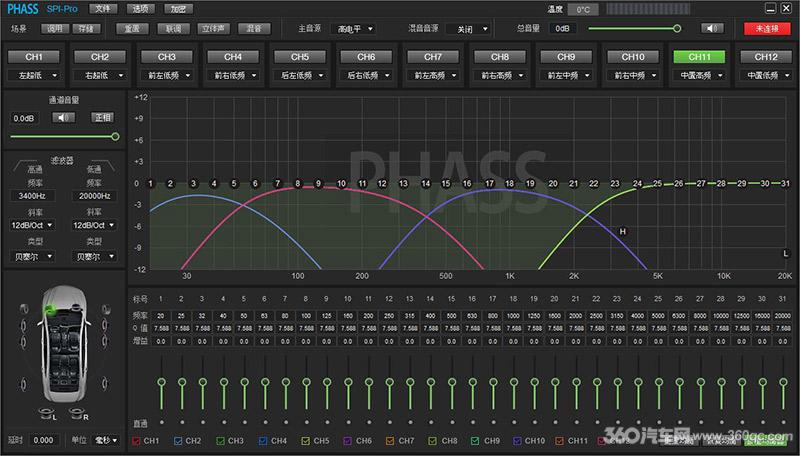Select EQ node 17 on graph

point(489,184)
